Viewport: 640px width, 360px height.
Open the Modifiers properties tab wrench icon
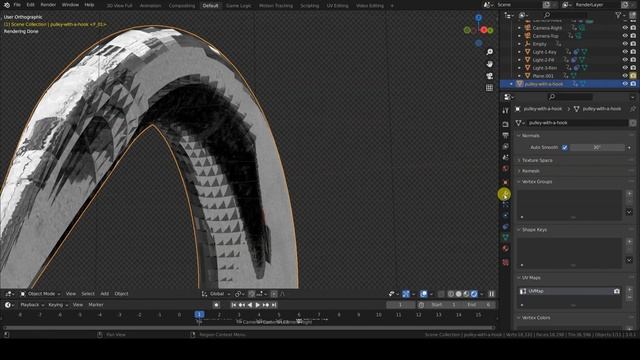click(x=505, y=194)
